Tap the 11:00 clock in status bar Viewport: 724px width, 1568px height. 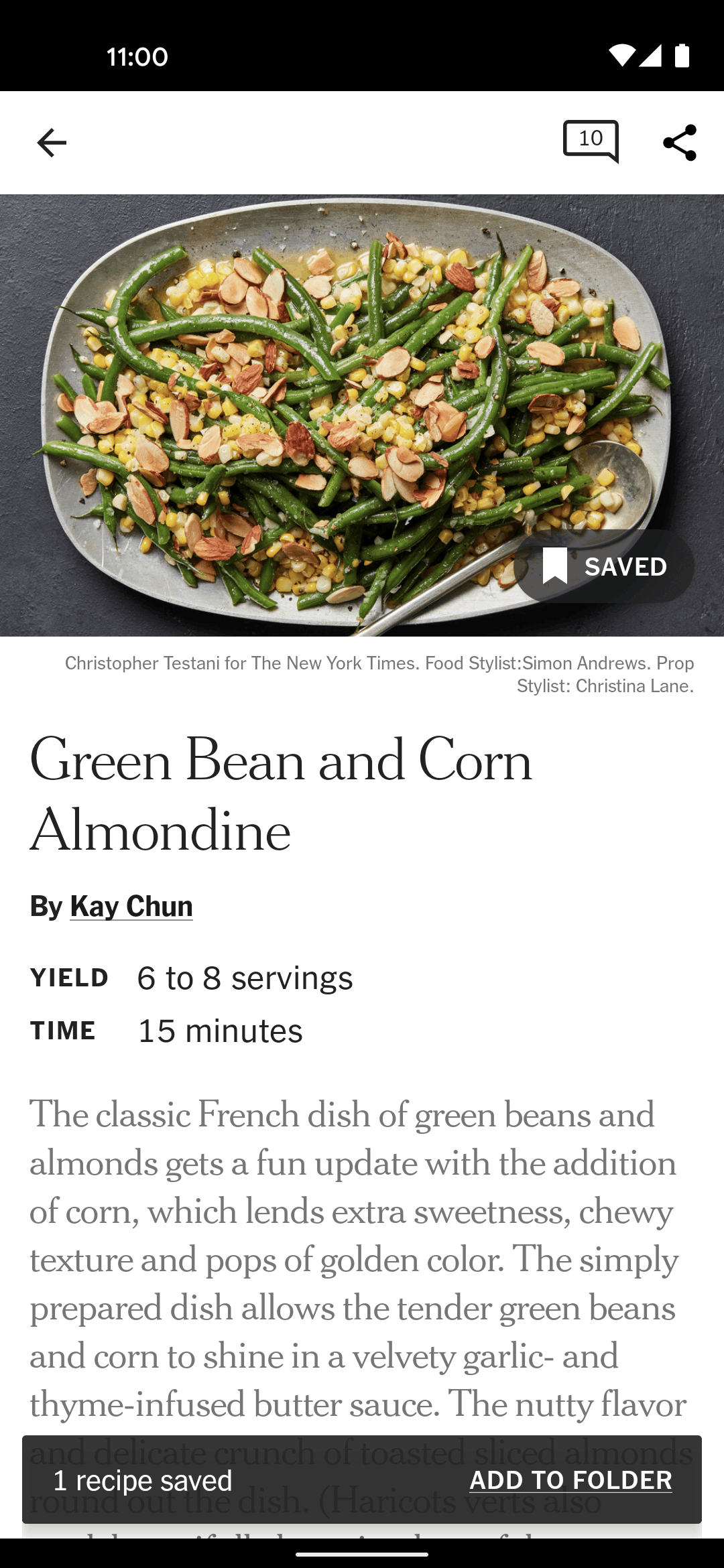point(137,57)
